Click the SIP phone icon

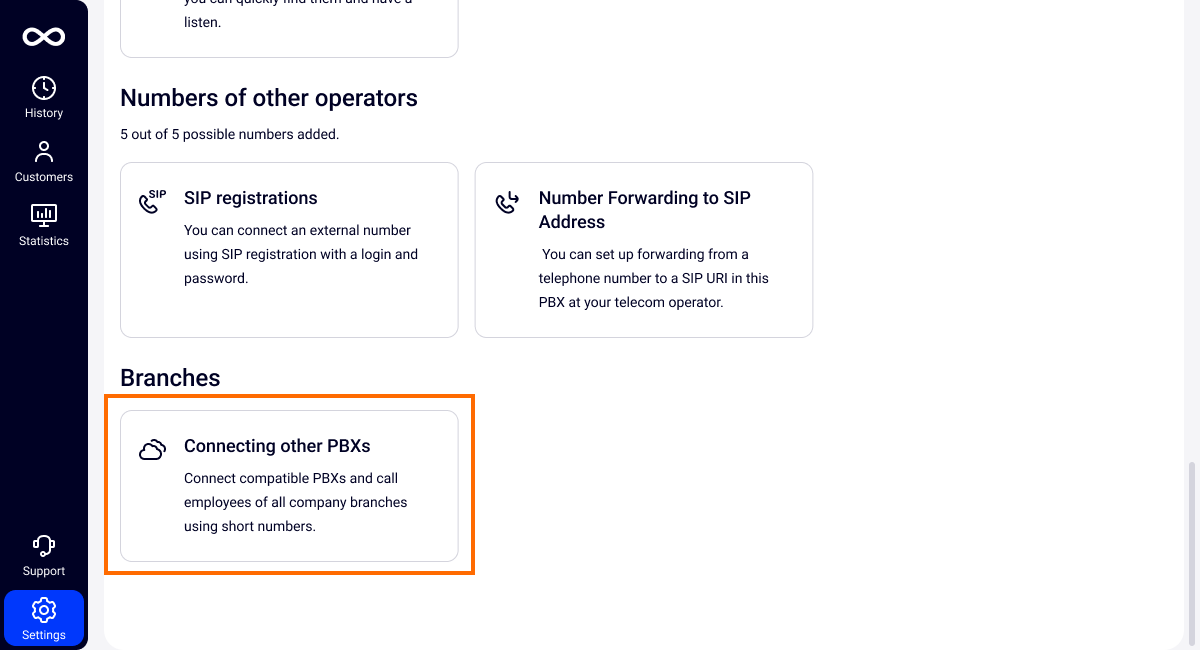pos(152,202)
